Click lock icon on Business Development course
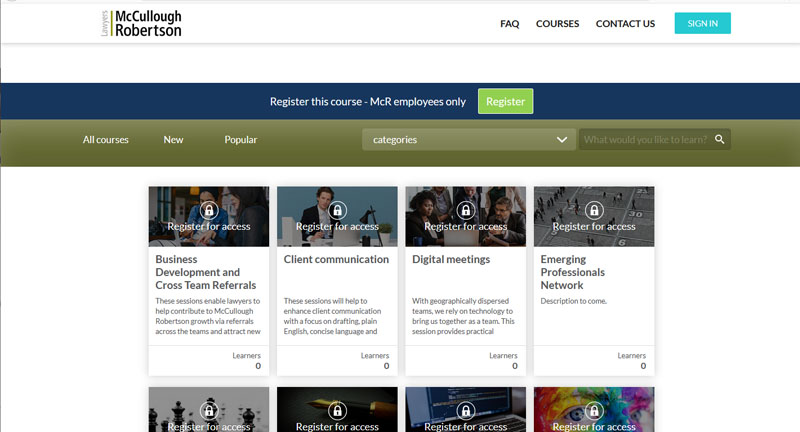The image size is (800, 432). point(208,210)
